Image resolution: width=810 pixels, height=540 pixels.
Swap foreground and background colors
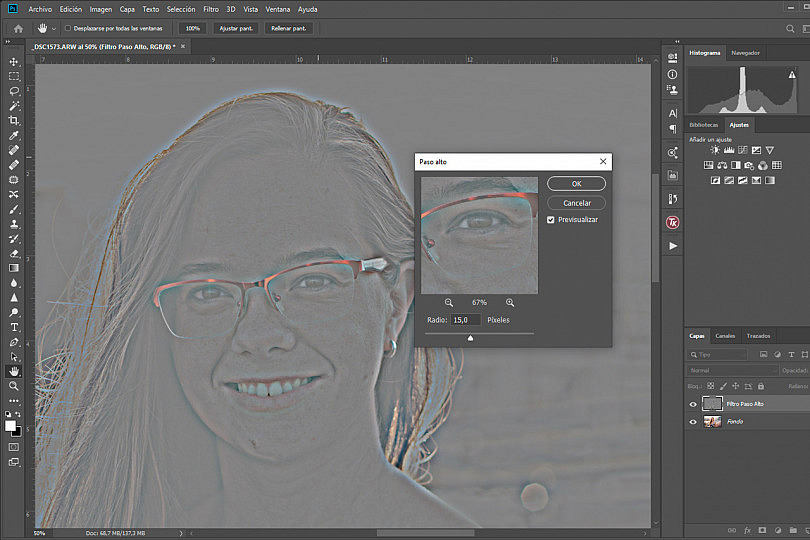(18, 414)
